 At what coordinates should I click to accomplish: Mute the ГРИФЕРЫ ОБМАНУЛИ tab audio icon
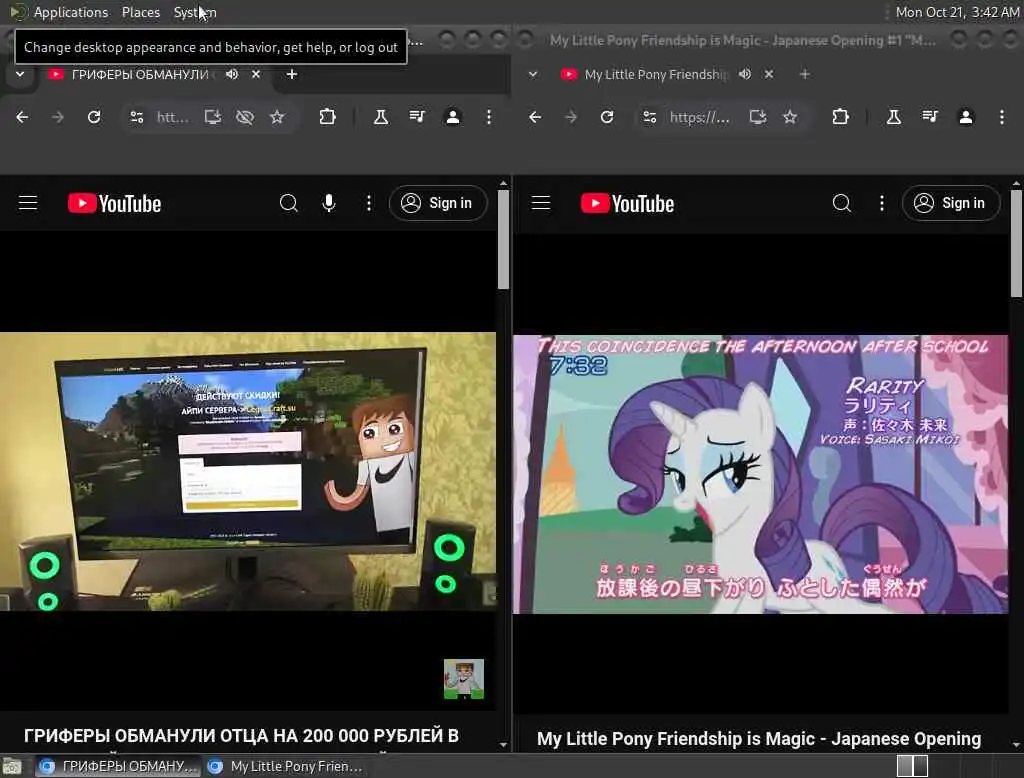tap(232, 74)
